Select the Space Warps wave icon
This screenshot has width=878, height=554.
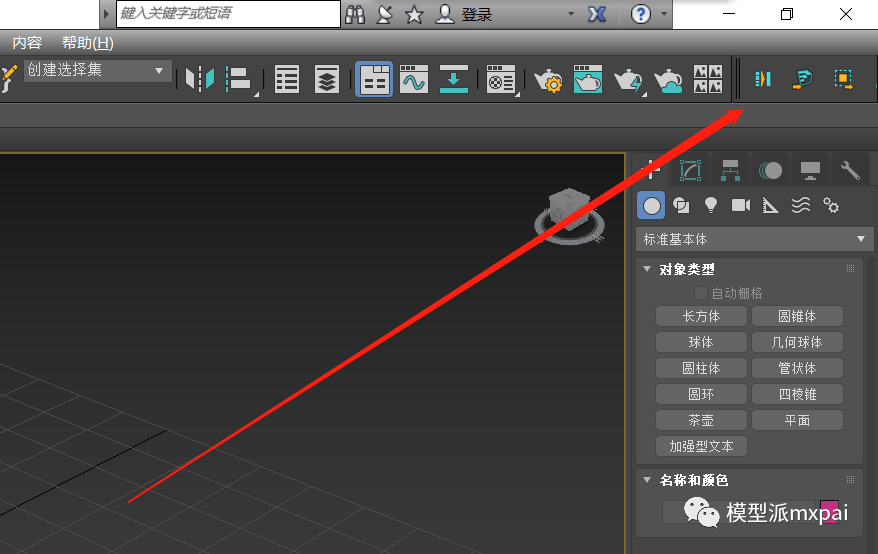coord(801,206)
